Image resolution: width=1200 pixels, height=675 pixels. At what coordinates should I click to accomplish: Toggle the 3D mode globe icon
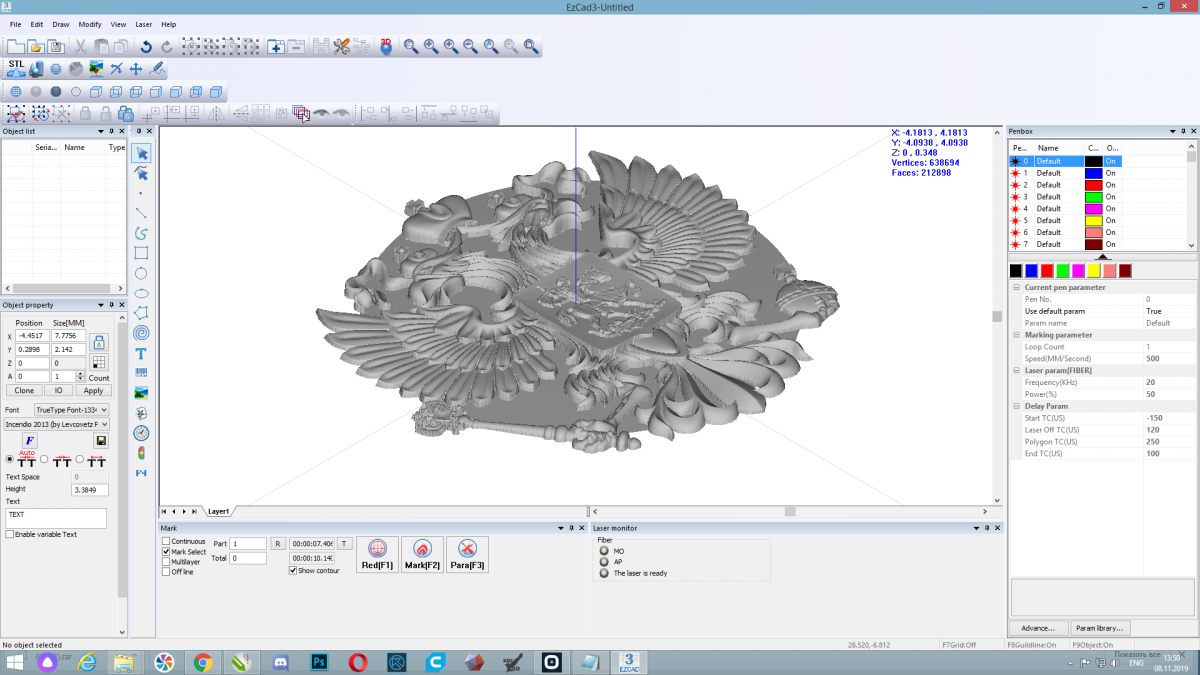[x=386, y=46]
